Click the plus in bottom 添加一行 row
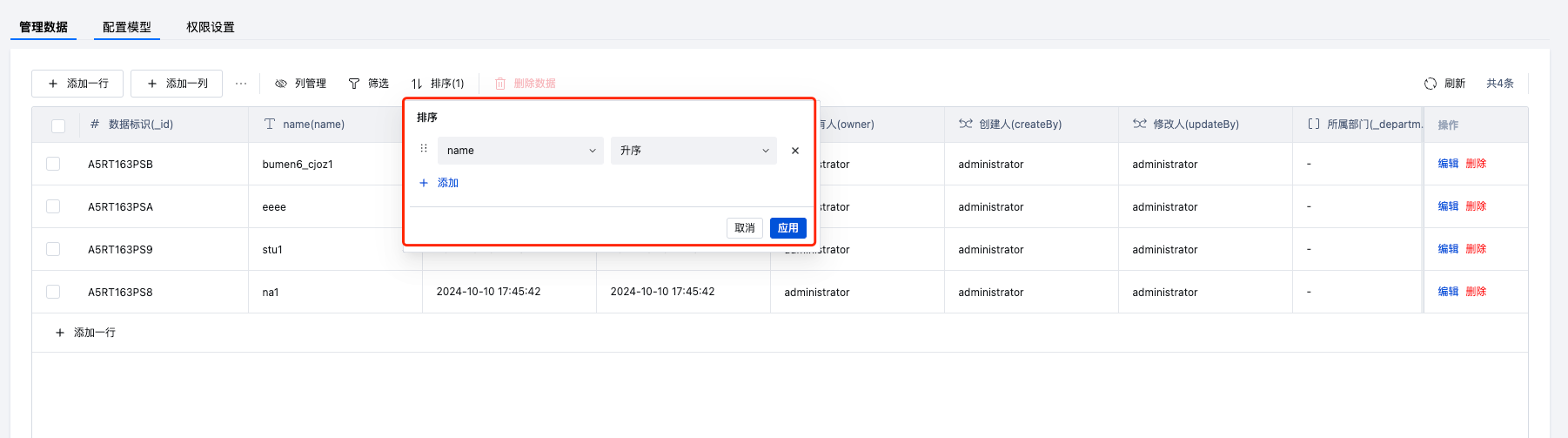Image resolution: width=1568 pixels, height=438 pixels. pos(60,333)
